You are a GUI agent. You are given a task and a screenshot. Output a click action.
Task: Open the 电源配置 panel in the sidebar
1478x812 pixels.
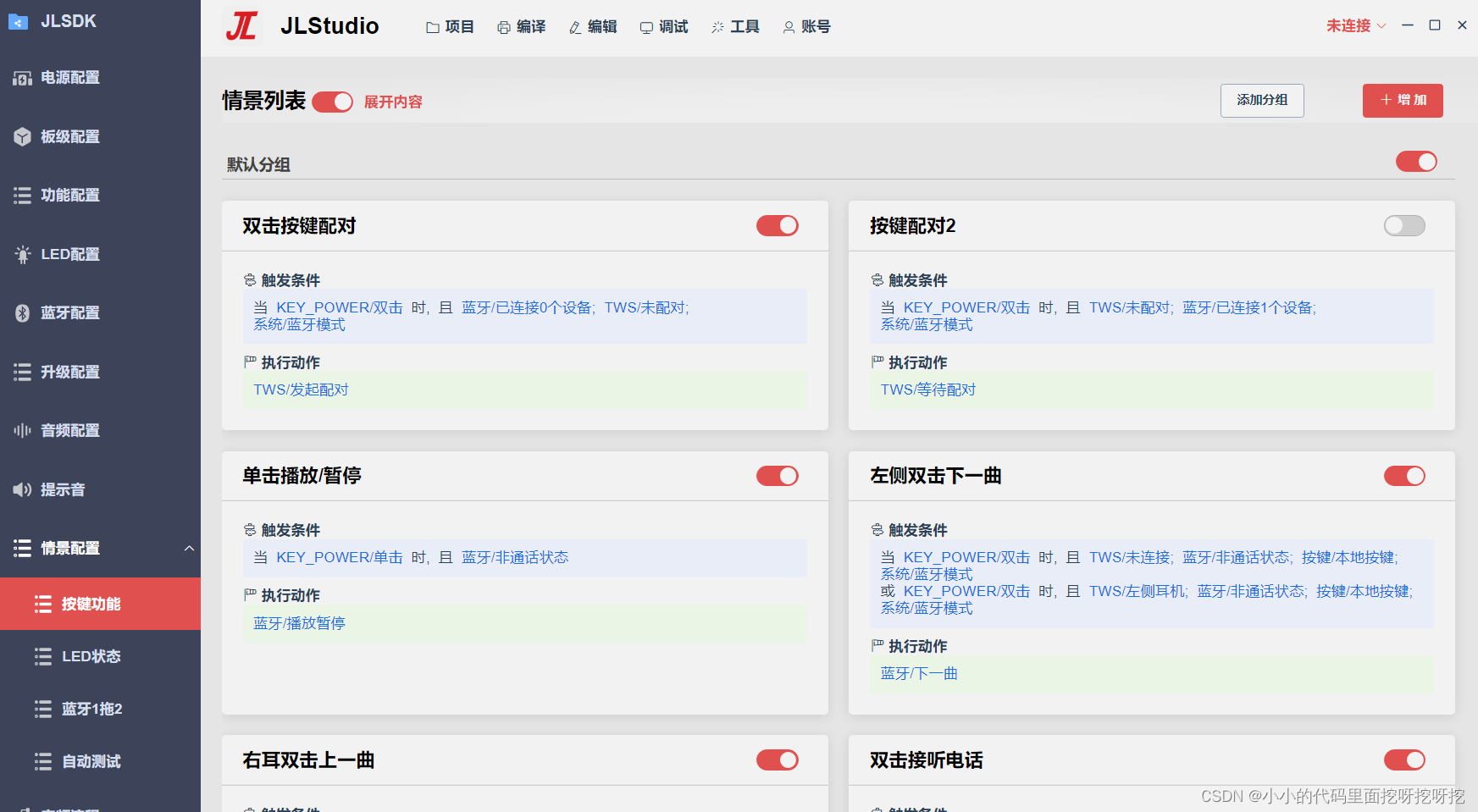pos(70,78)
